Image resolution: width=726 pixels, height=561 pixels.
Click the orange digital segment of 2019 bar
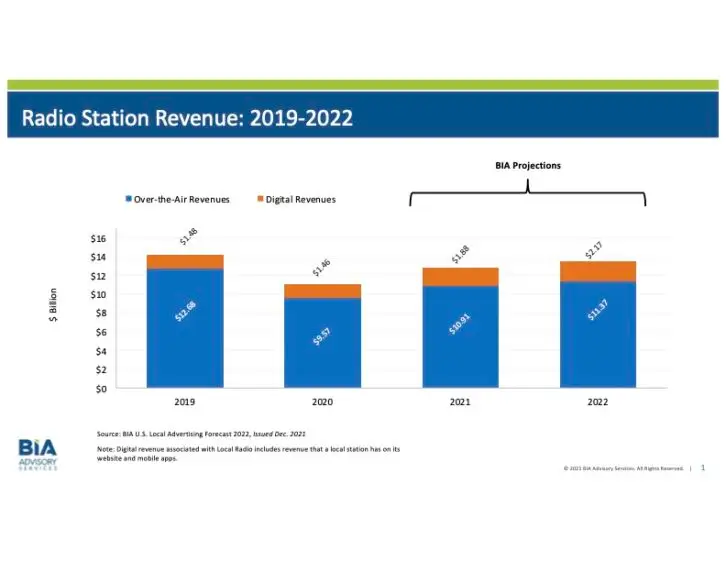(x=185, y=262)
